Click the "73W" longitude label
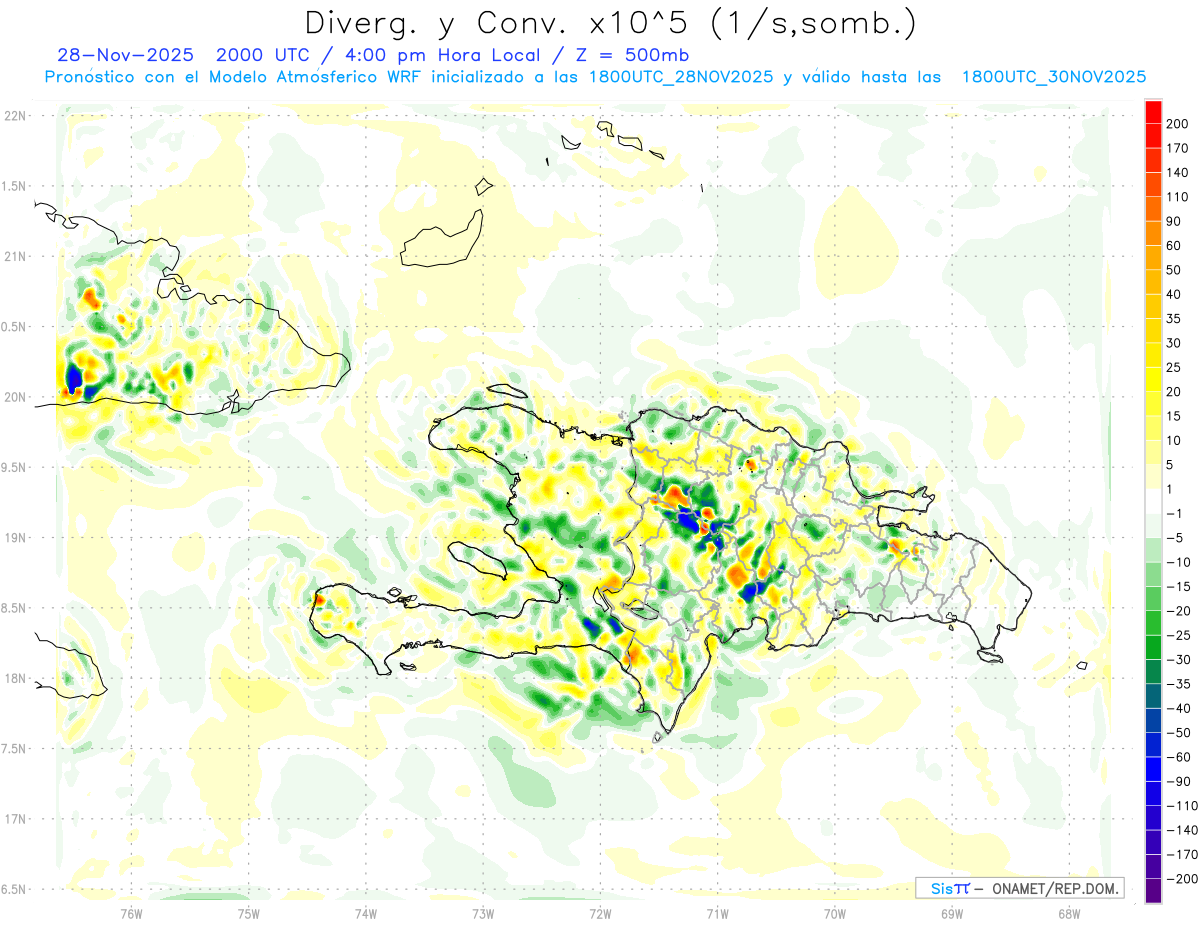Screen dimensions: 1200x927 483,912
